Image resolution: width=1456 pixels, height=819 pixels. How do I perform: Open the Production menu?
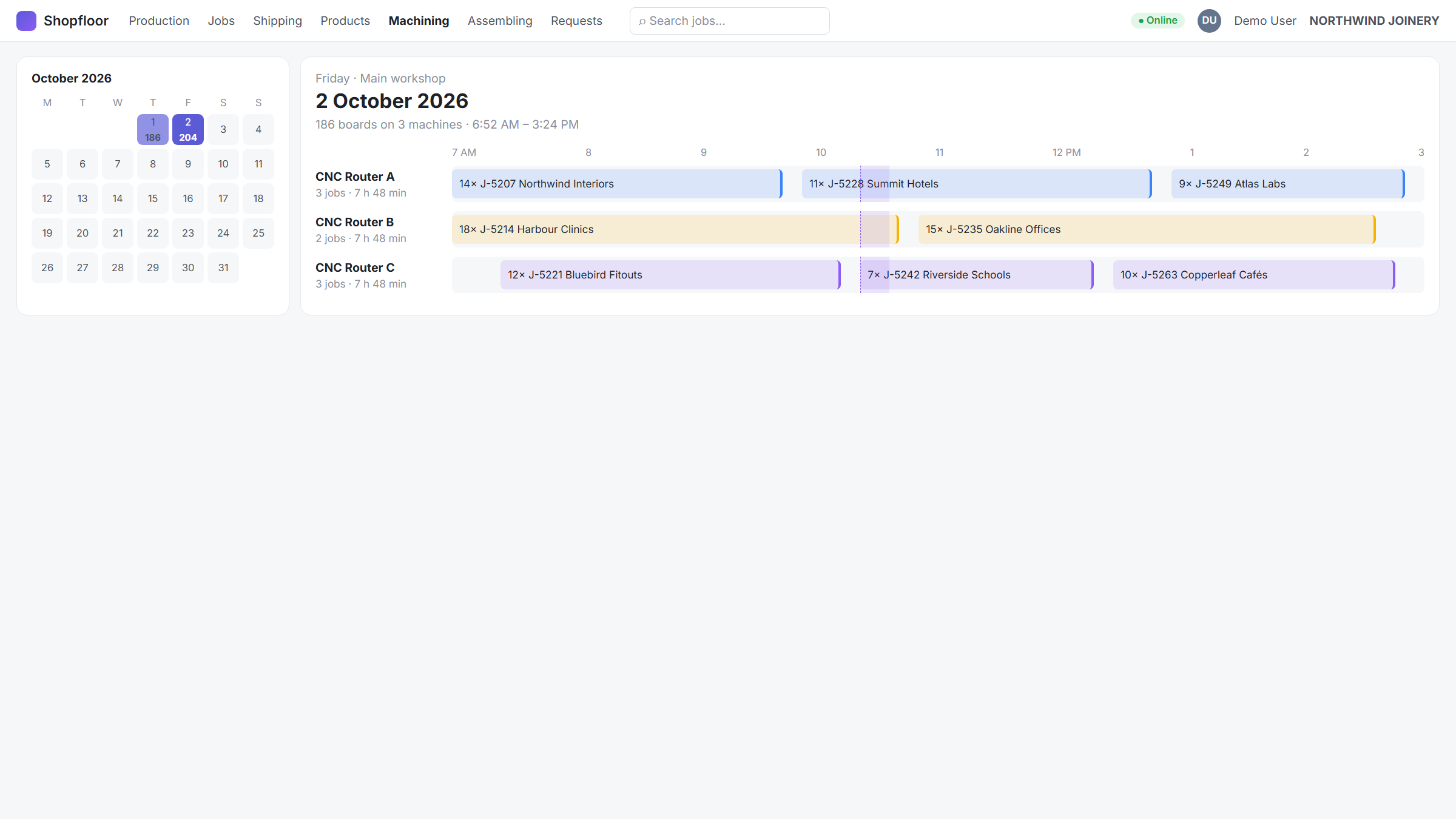tap(159, 21)
